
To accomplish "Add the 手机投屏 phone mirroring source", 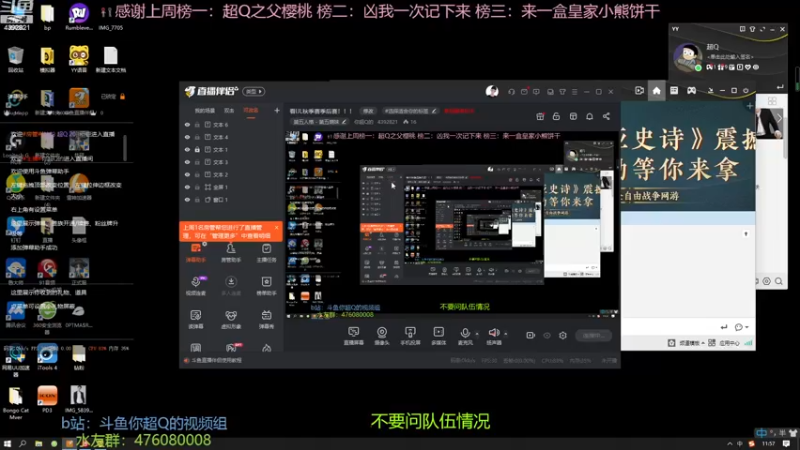I will 410,336.
